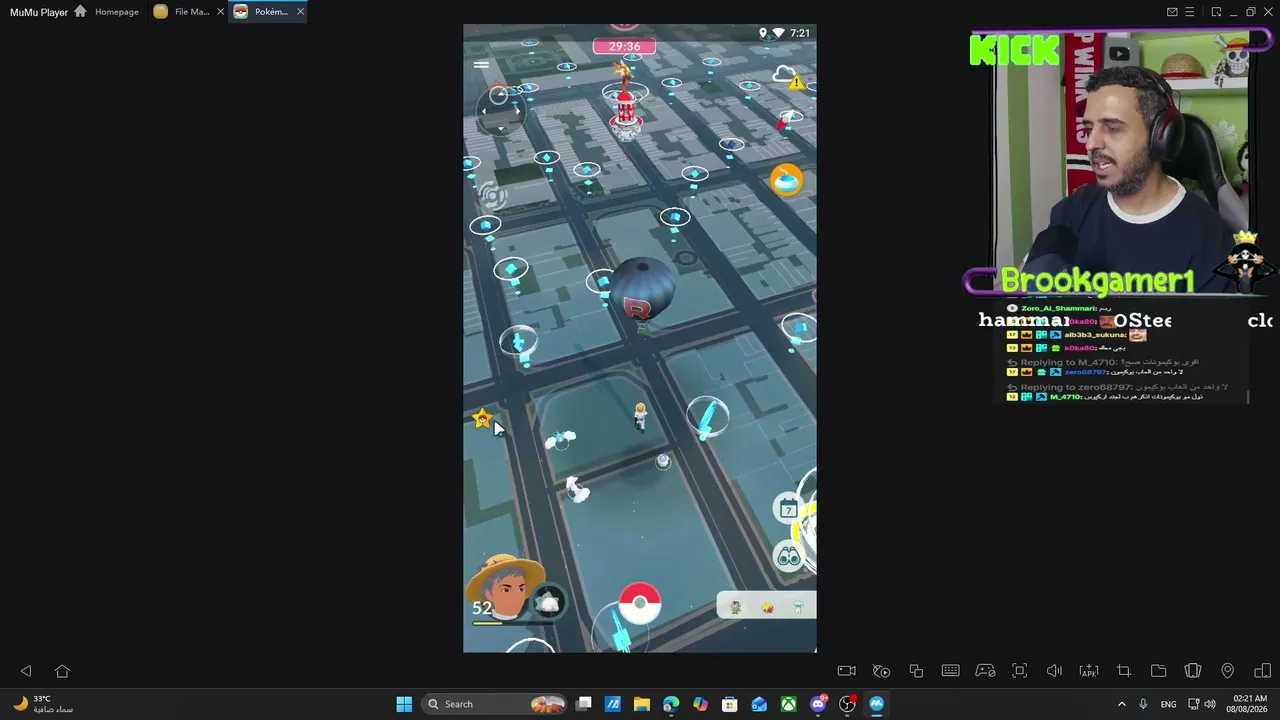Take a screenshot with crop tool
Image resolution: width=1280 pixels, height=720 pixels.
coord(1124,671)
